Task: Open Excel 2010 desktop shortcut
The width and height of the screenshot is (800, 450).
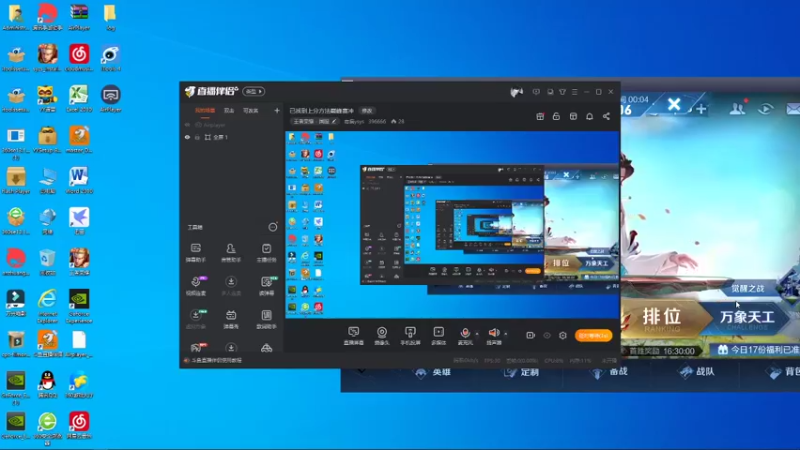Action: (79, 99)
